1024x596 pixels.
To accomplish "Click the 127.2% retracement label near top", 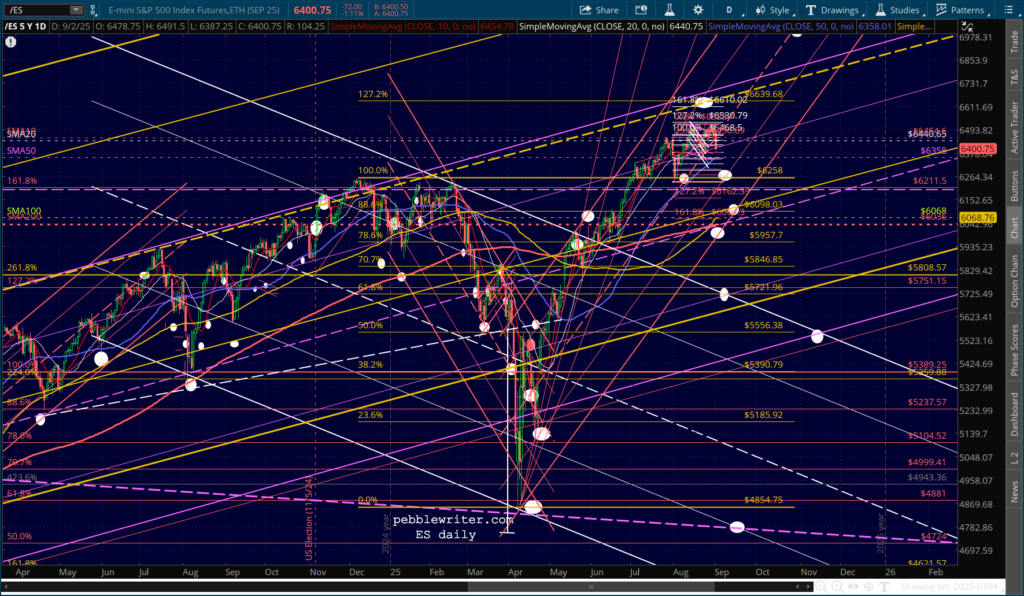I will (373, 94).
